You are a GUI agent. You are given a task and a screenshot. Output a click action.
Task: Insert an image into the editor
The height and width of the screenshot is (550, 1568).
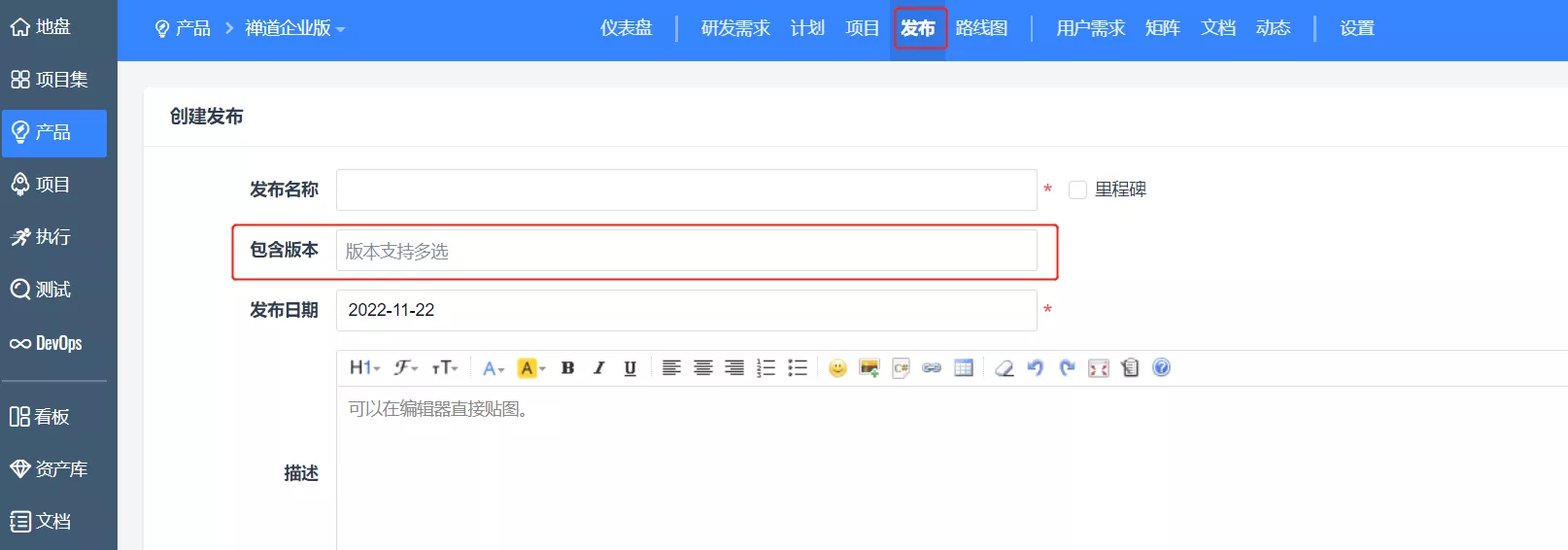869,368
